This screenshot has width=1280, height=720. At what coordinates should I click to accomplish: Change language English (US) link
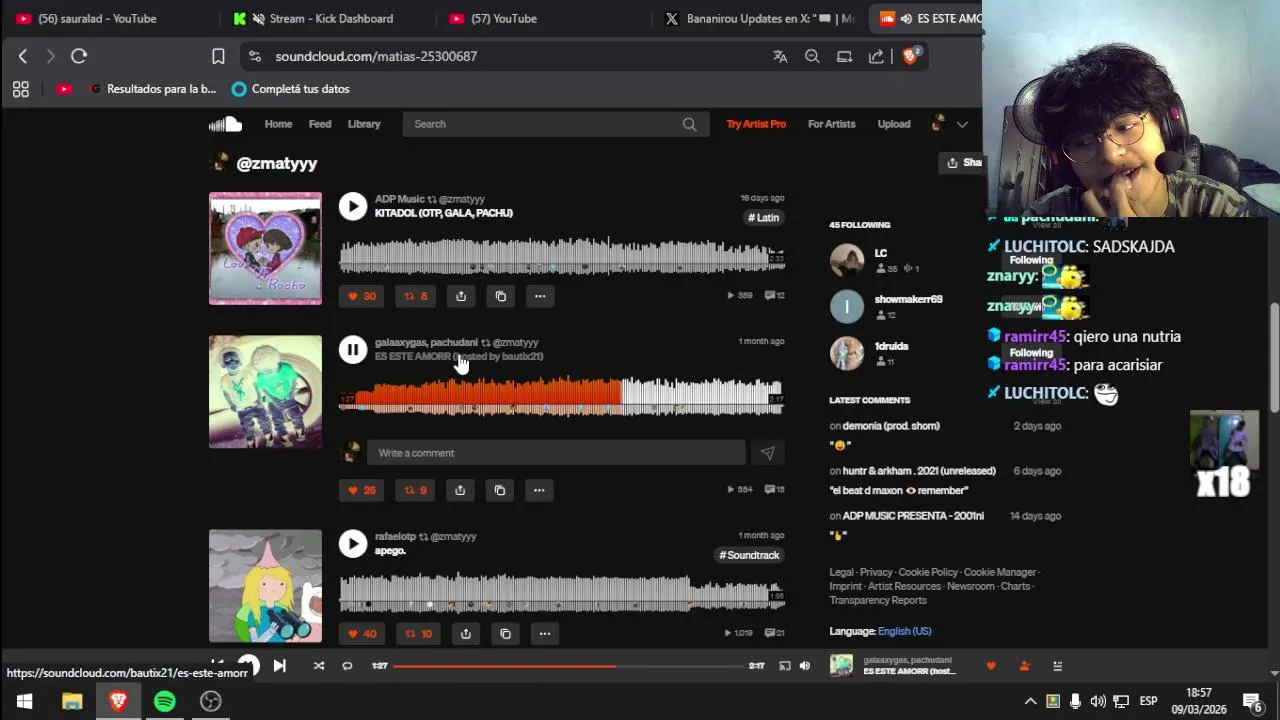tap(904, 631)
